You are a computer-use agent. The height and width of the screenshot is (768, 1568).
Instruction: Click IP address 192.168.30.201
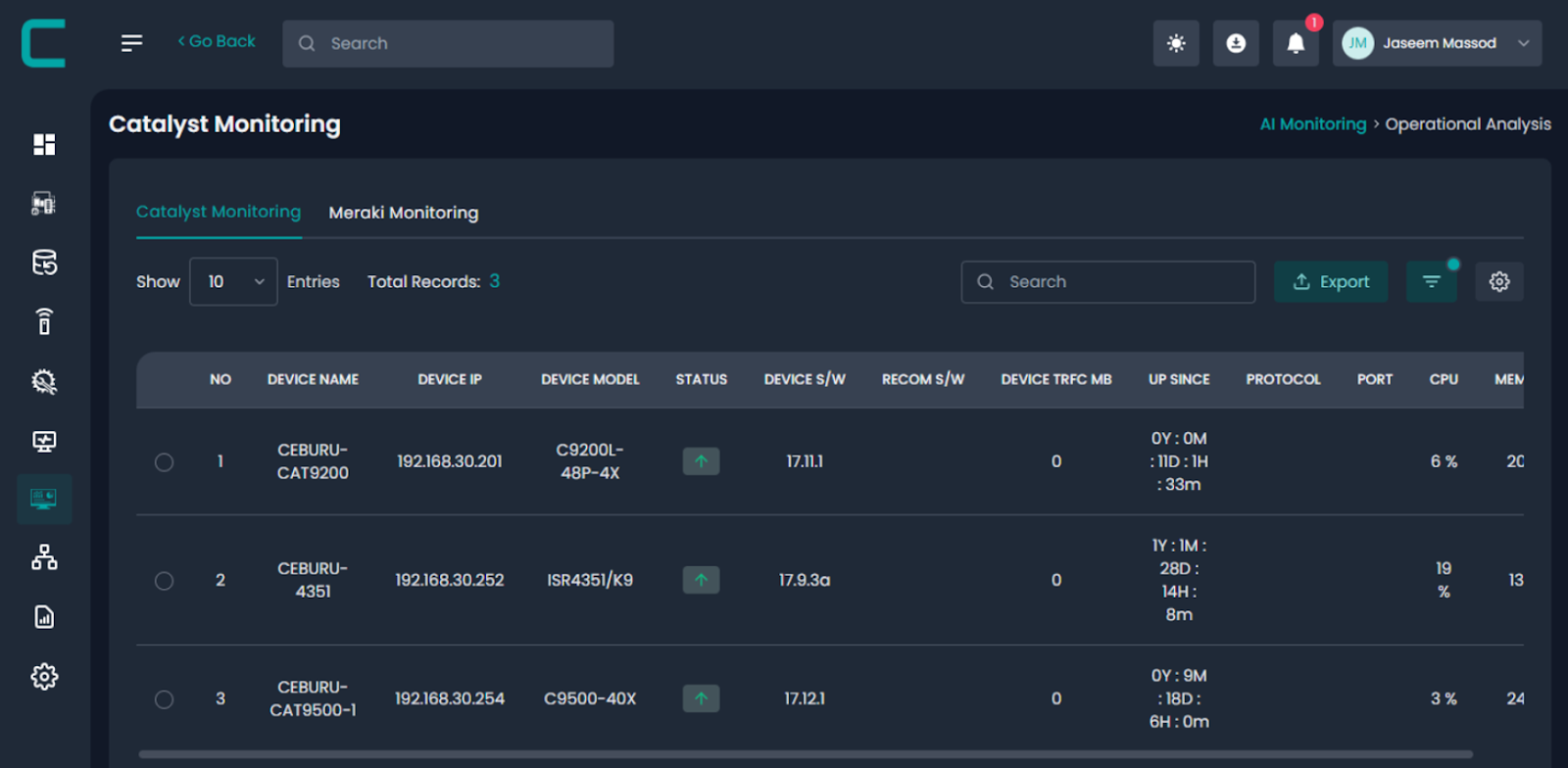click(x=450, y=461)
